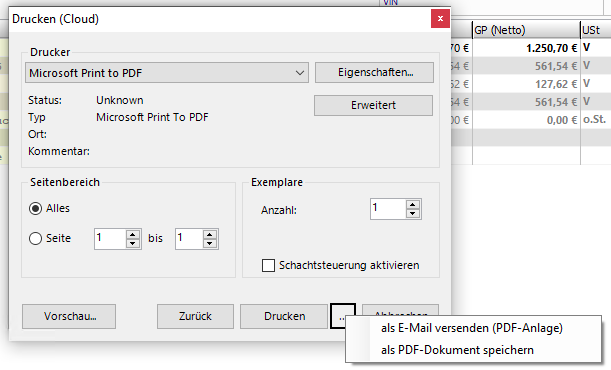Click the Drucken button

coord(284,316)
